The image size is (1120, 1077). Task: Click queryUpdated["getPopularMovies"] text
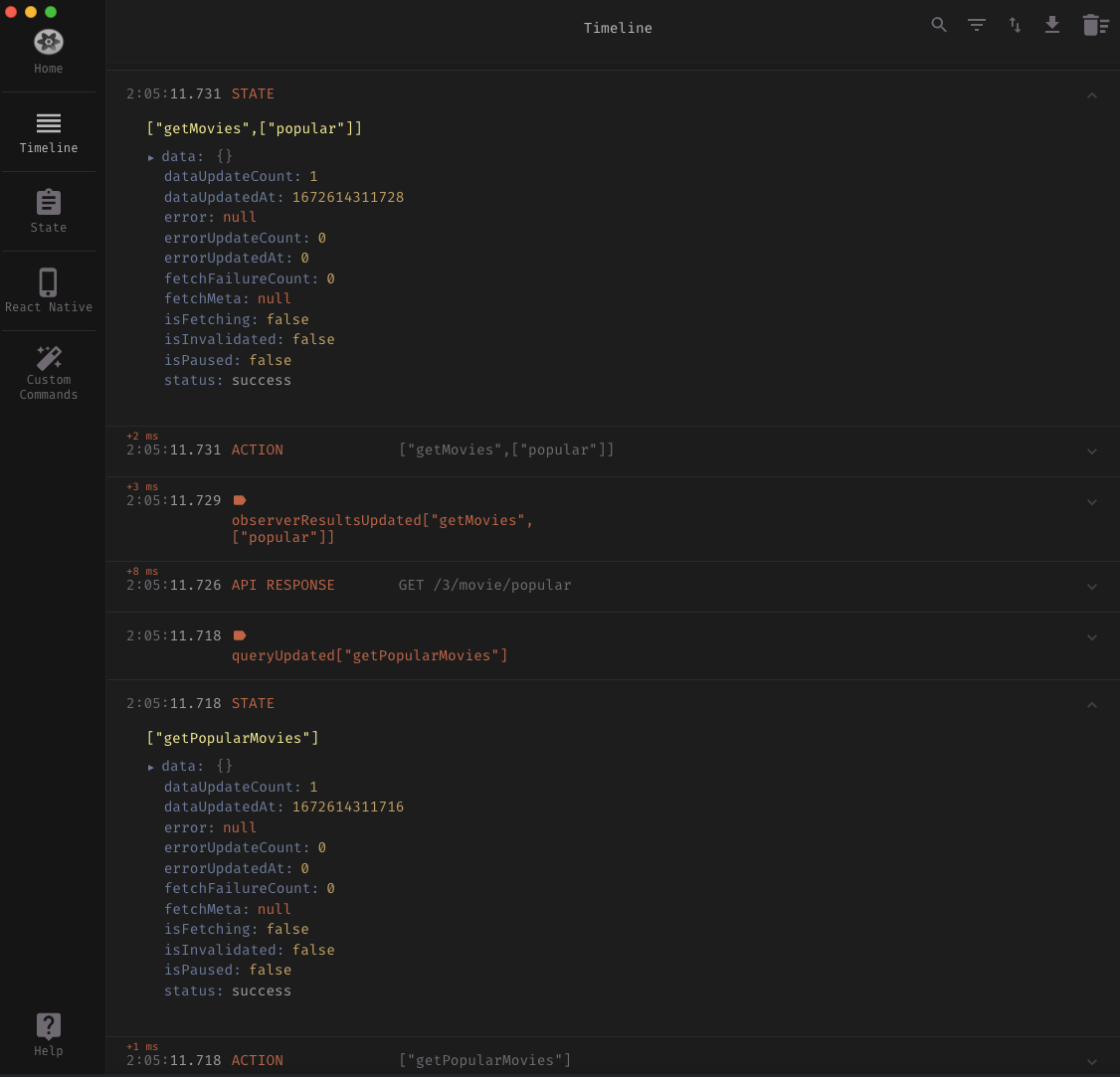coord(369,655)
